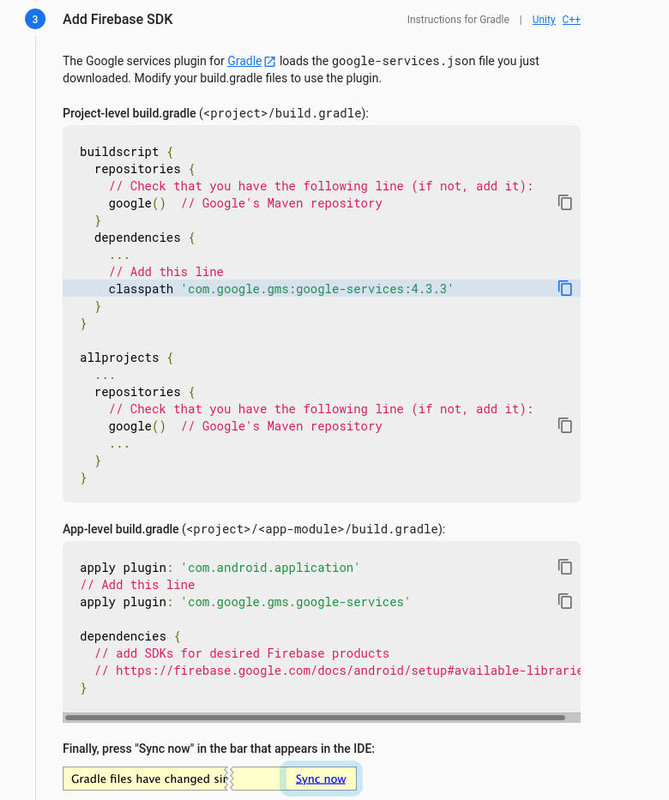Switch to C++ instructions

pos(571,19)
